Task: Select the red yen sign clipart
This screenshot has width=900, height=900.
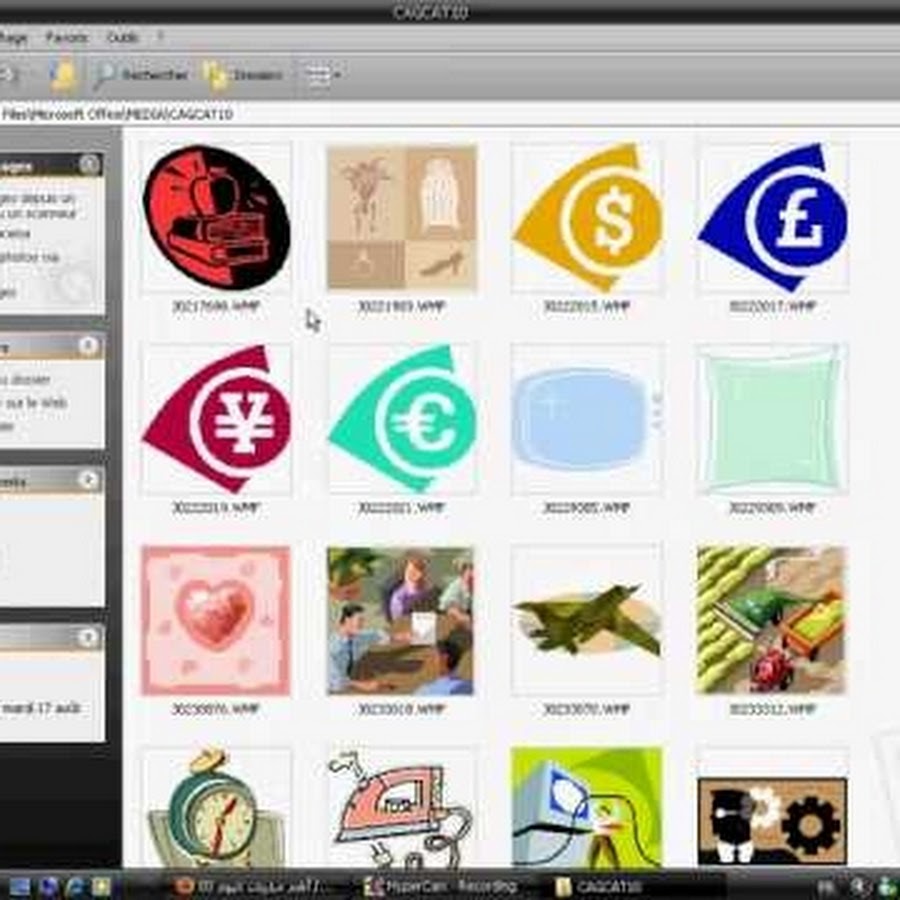Action: coord(217,419)
